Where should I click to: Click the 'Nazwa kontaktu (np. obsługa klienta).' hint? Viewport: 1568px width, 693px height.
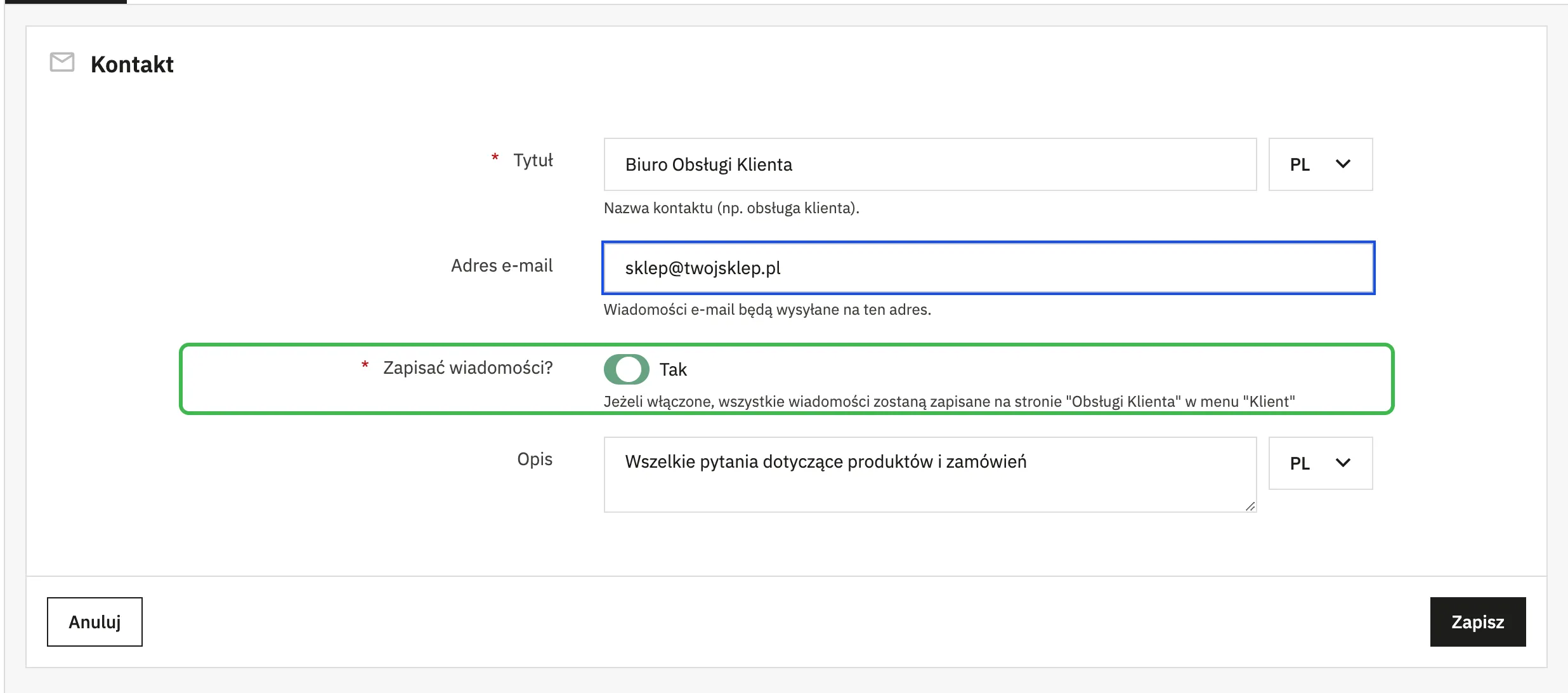click(x=731, y=208)
